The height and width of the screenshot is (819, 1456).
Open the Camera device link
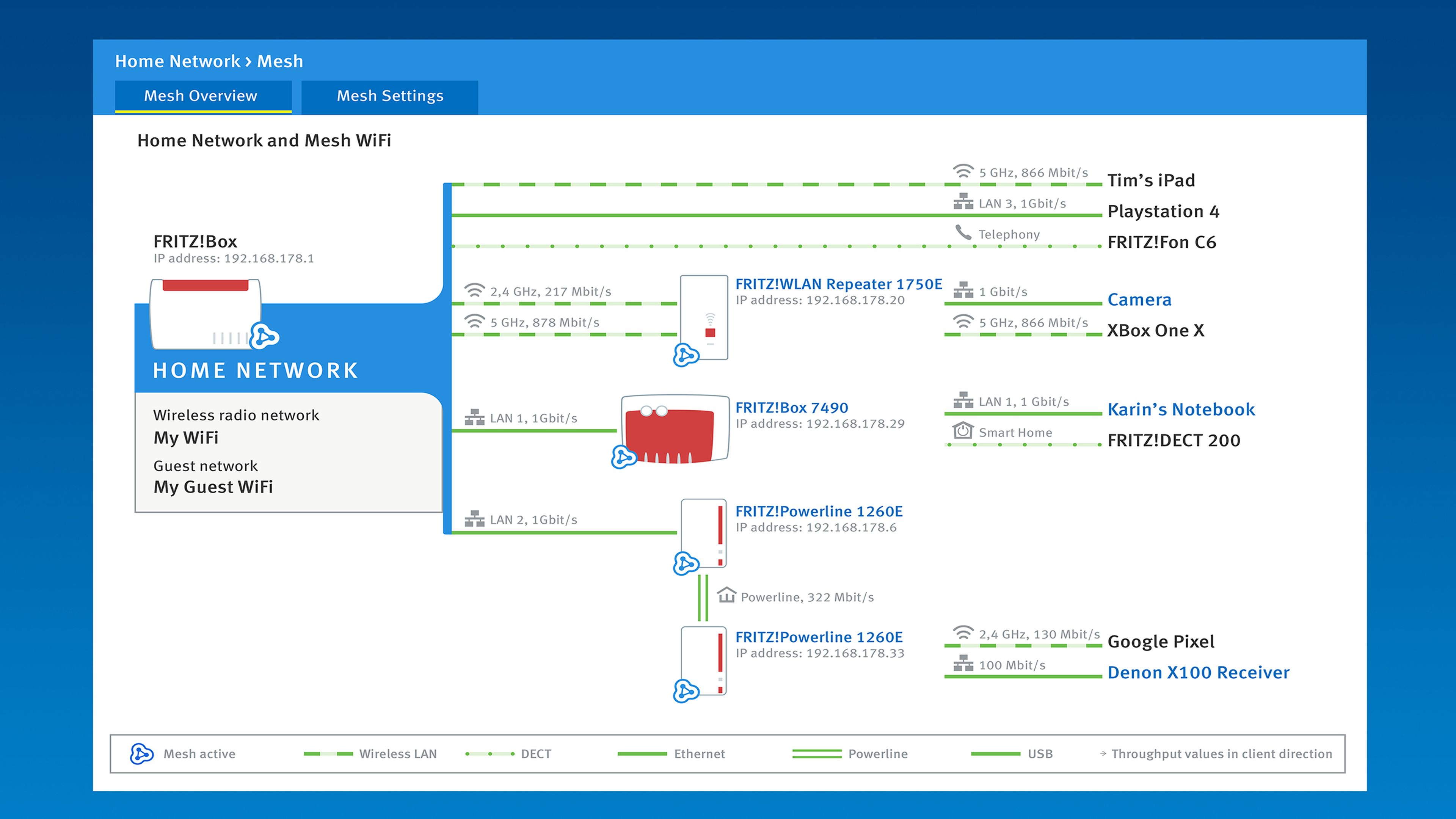click(x=1139, y=300)
